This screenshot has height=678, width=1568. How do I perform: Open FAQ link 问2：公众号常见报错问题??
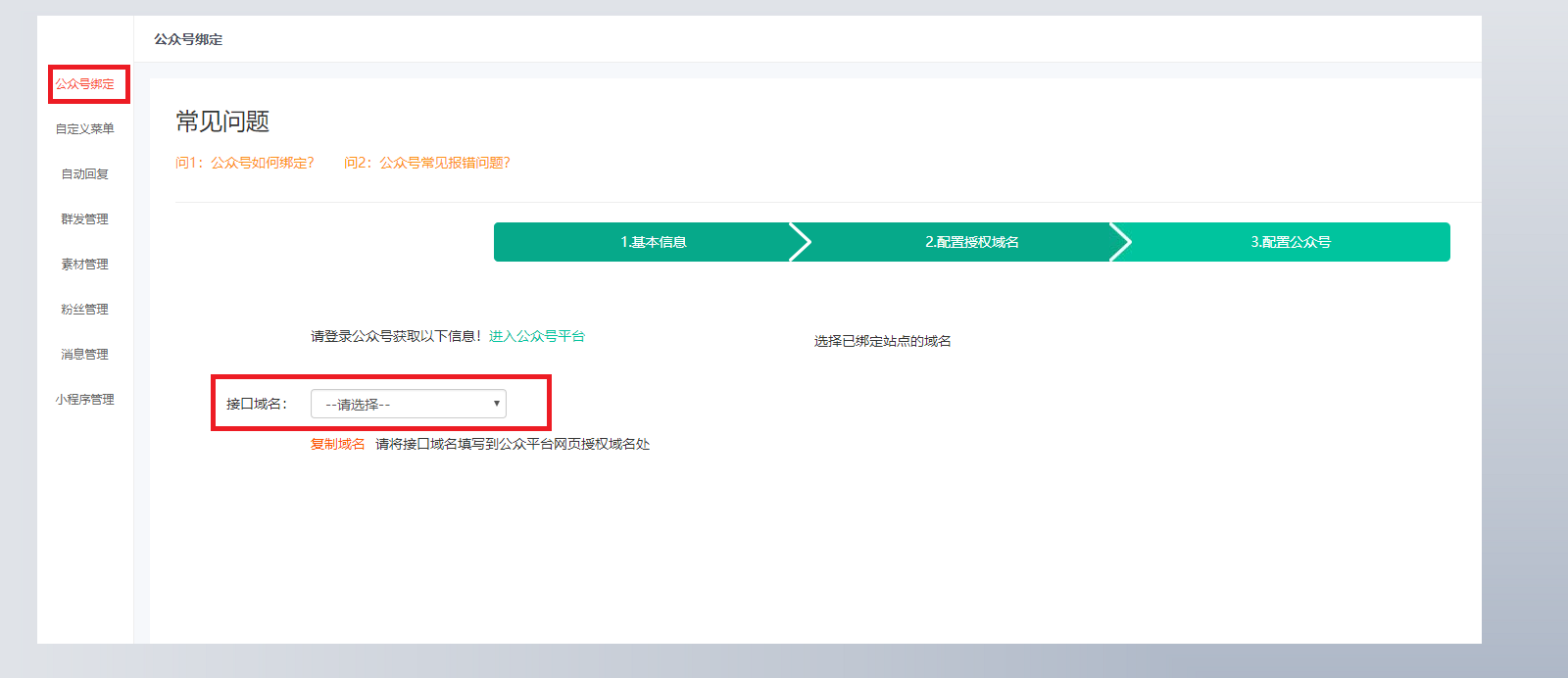[x=427, y=163]
